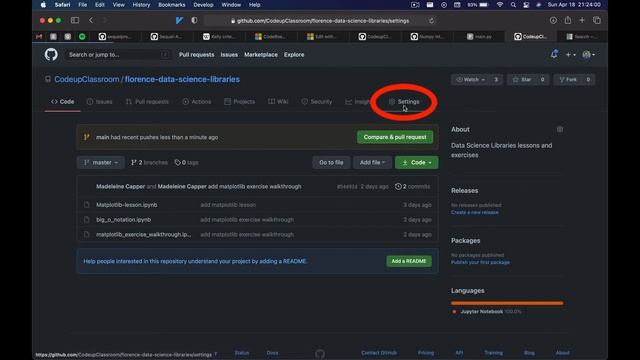Open the Settings repository tab
640x360 pixels.
404,102
